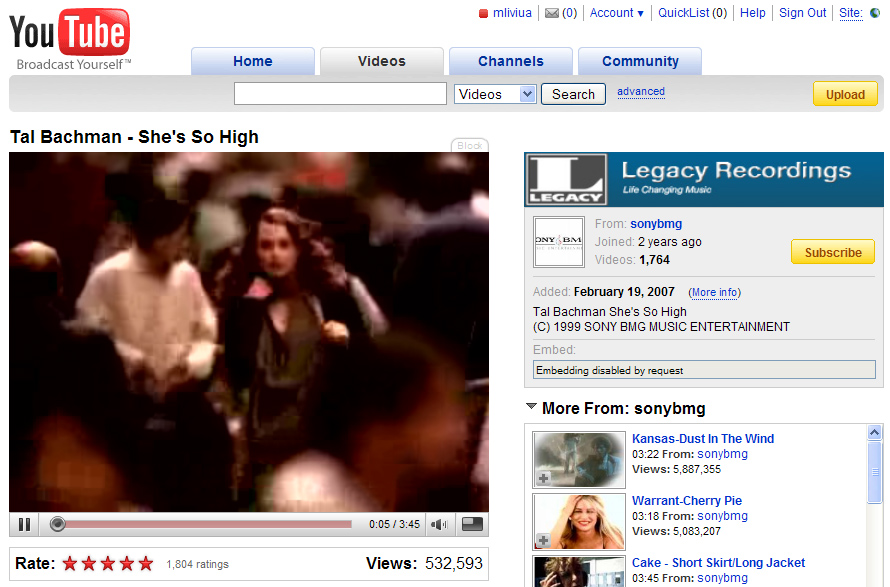Click the Site: link
This screenshot has height=587, width=890.
coord(850,13)
